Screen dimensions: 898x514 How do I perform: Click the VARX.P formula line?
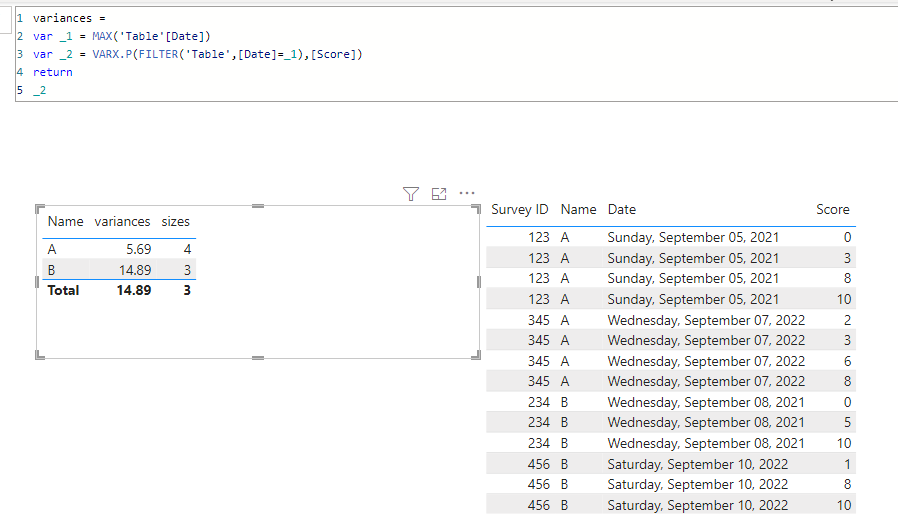point(198,54)
